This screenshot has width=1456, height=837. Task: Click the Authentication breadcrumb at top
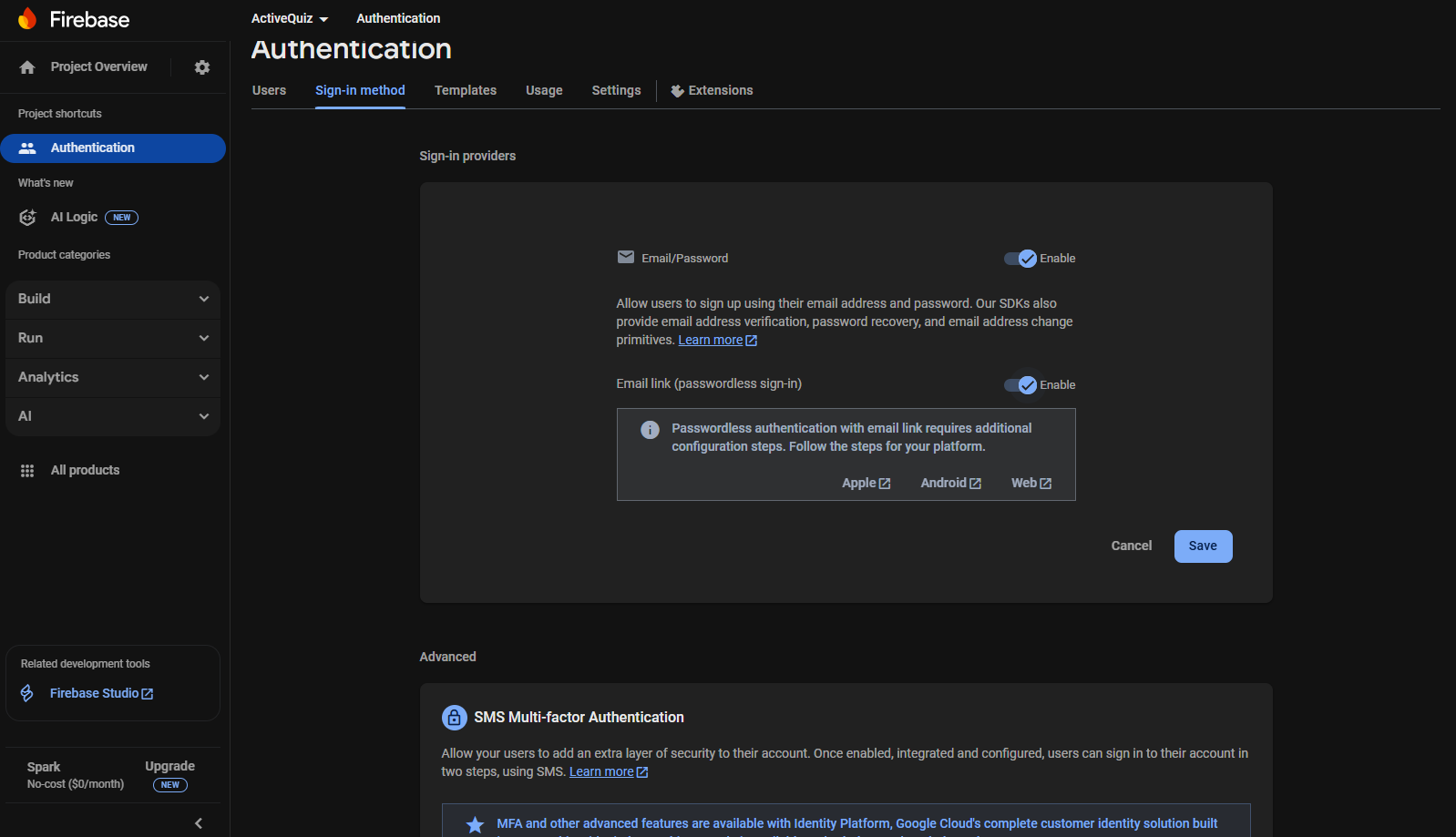click(x=398, y=18)
